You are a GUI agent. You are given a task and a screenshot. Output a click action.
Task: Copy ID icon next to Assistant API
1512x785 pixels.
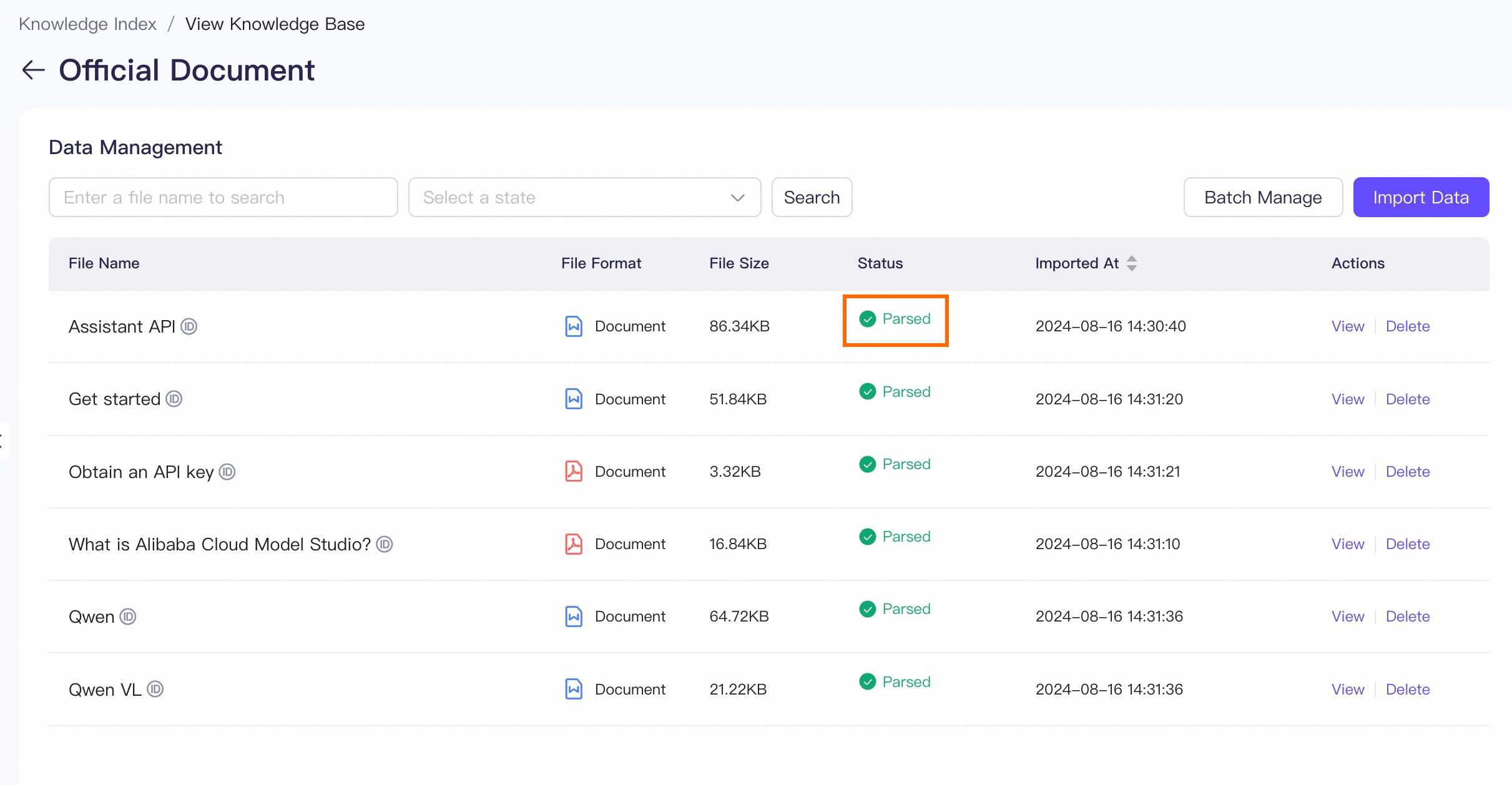(x=189, y=326)
